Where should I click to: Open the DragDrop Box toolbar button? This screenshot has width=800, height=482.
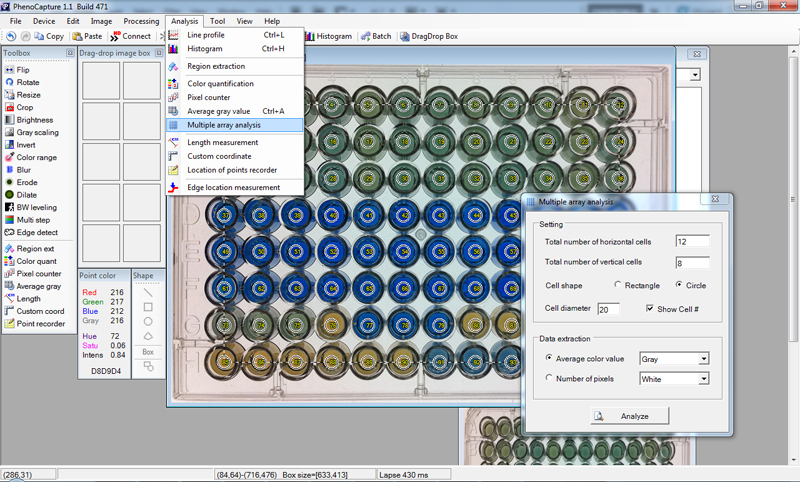pos(428,37)
